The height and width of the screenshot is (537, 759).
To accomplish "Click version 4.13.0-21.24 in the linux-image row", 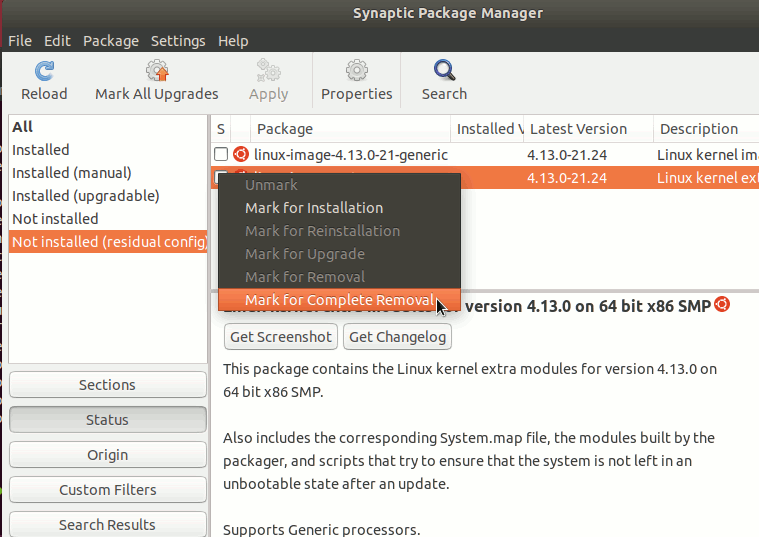I will 567,154.
